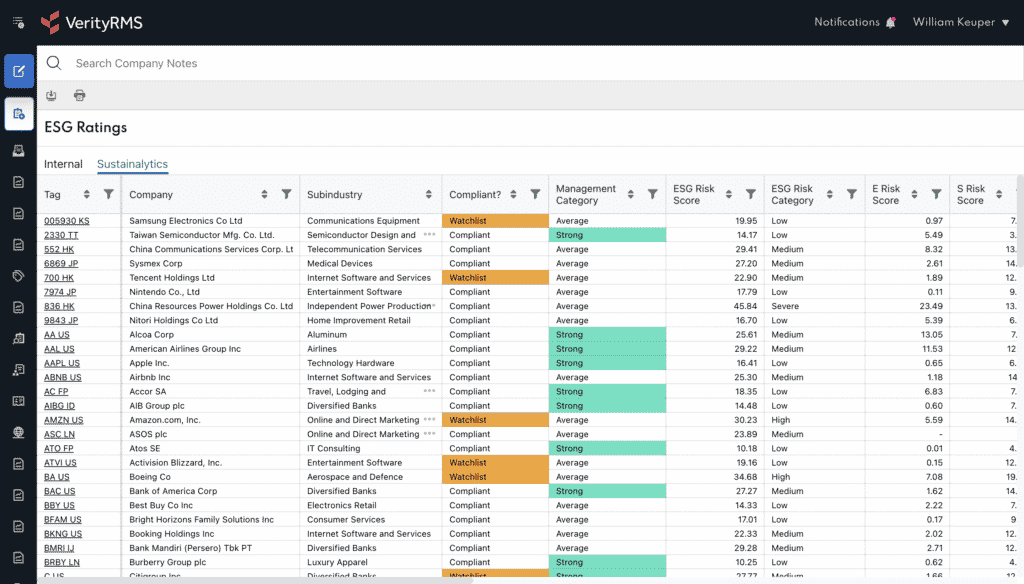Click the search magnifier icon
Viewport: 1024px width, 584px height.
click(x=54, y=63)
